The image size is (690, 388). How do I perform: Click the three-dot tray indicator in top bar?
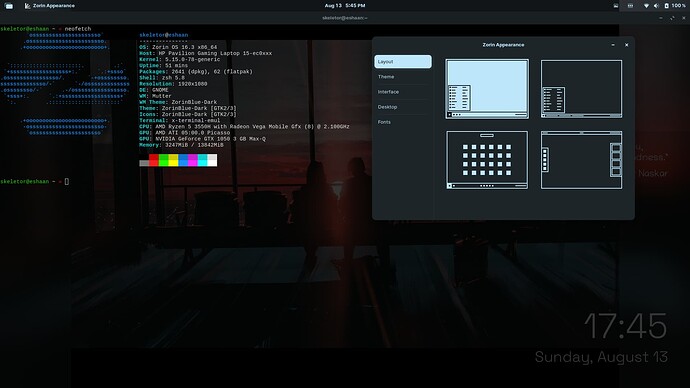[x=630, y=6]
